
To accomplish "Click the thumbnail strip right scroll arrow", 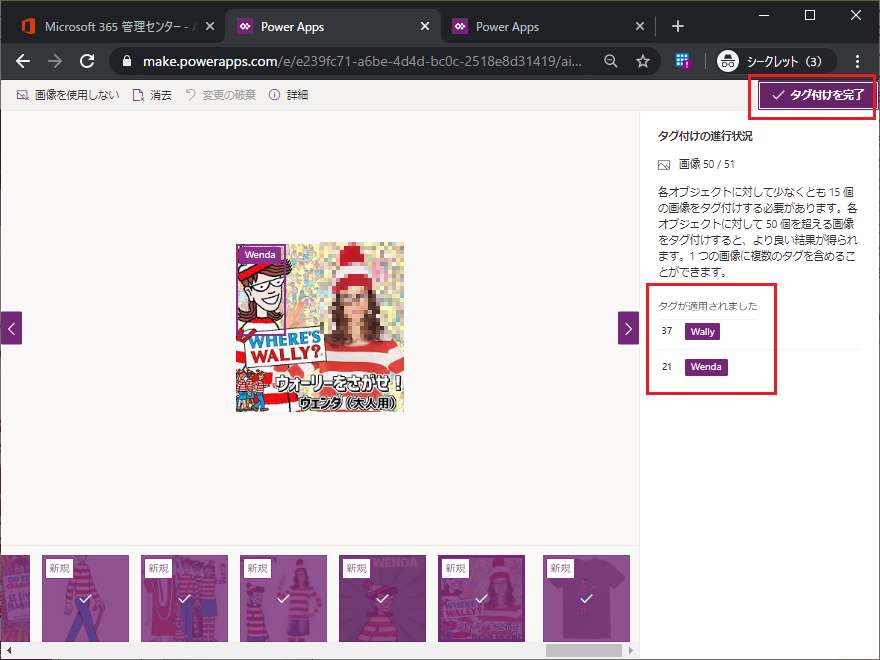I will pyautogui.click(x=631, y=650).
